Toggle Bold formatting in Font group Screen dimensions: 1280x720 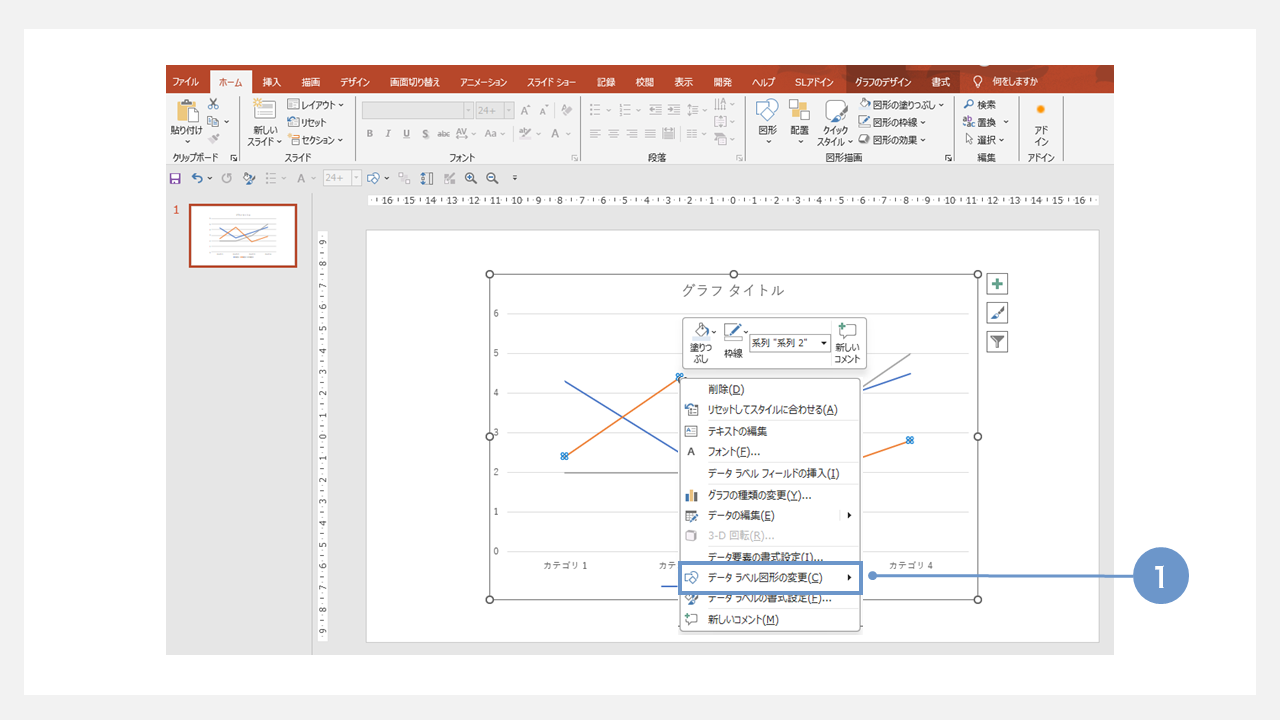pyautogui.click(x=369, y=133)
